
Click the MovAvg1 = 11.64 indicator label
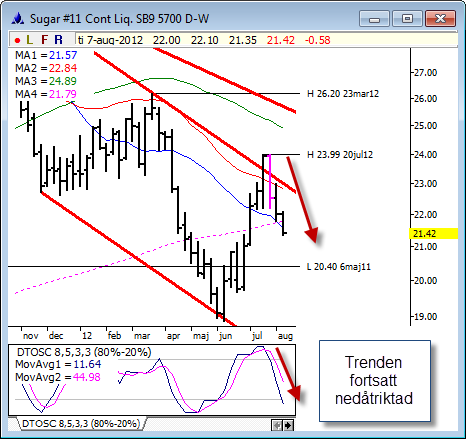[58, 364]
